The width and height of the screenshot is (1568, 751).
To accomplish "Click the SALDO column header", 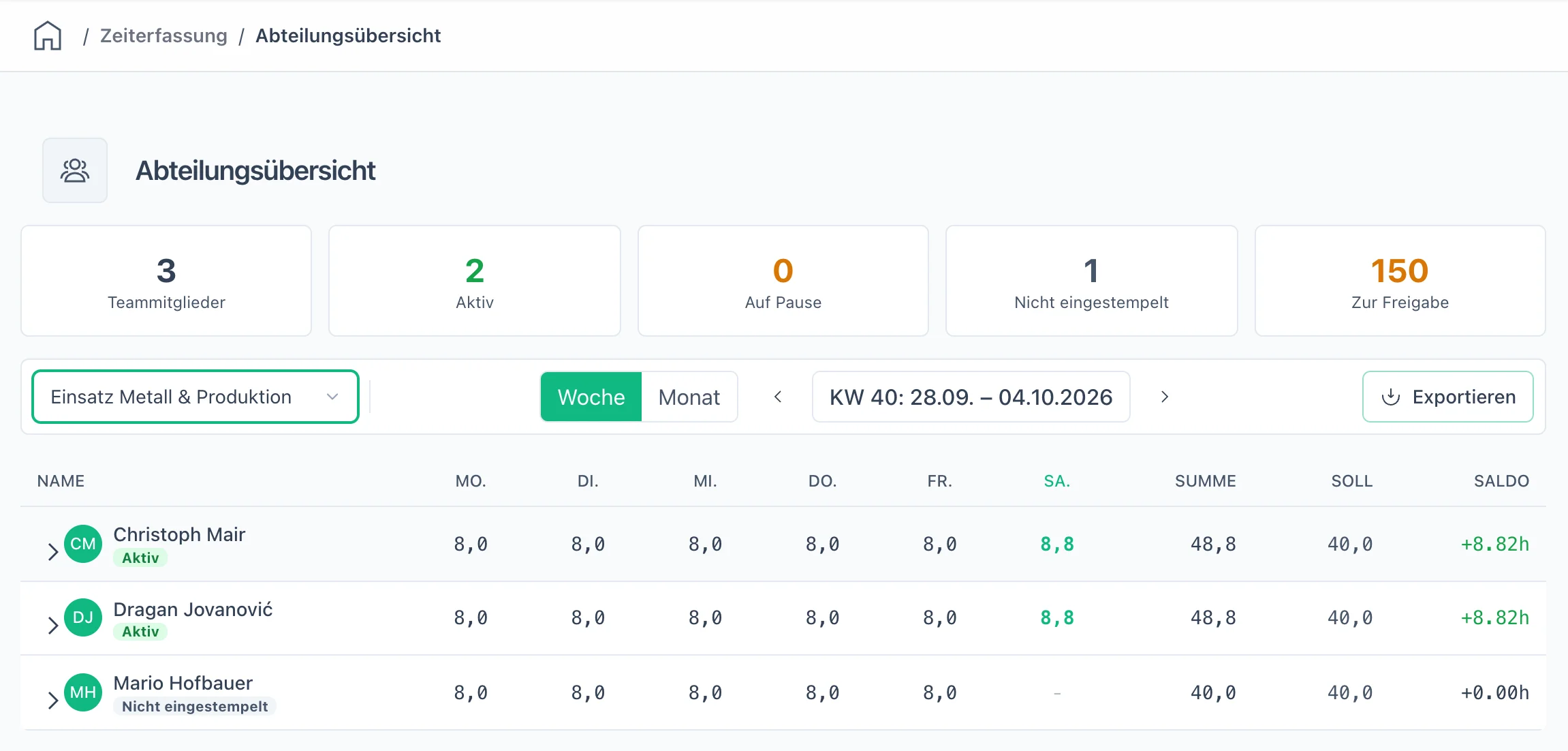I will coord(1502,481).
